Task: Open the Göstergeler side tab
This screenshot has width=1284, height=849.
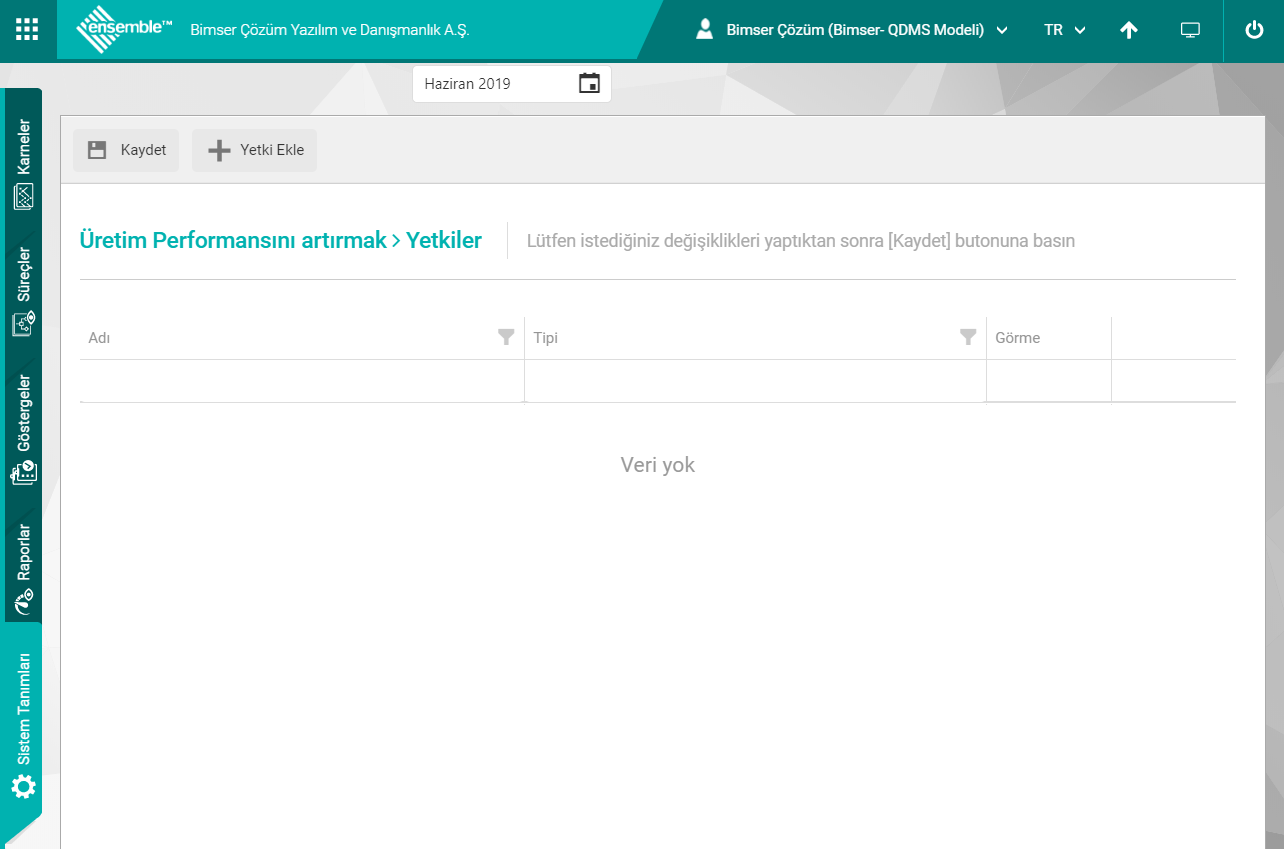Action: tap(24, 429)
